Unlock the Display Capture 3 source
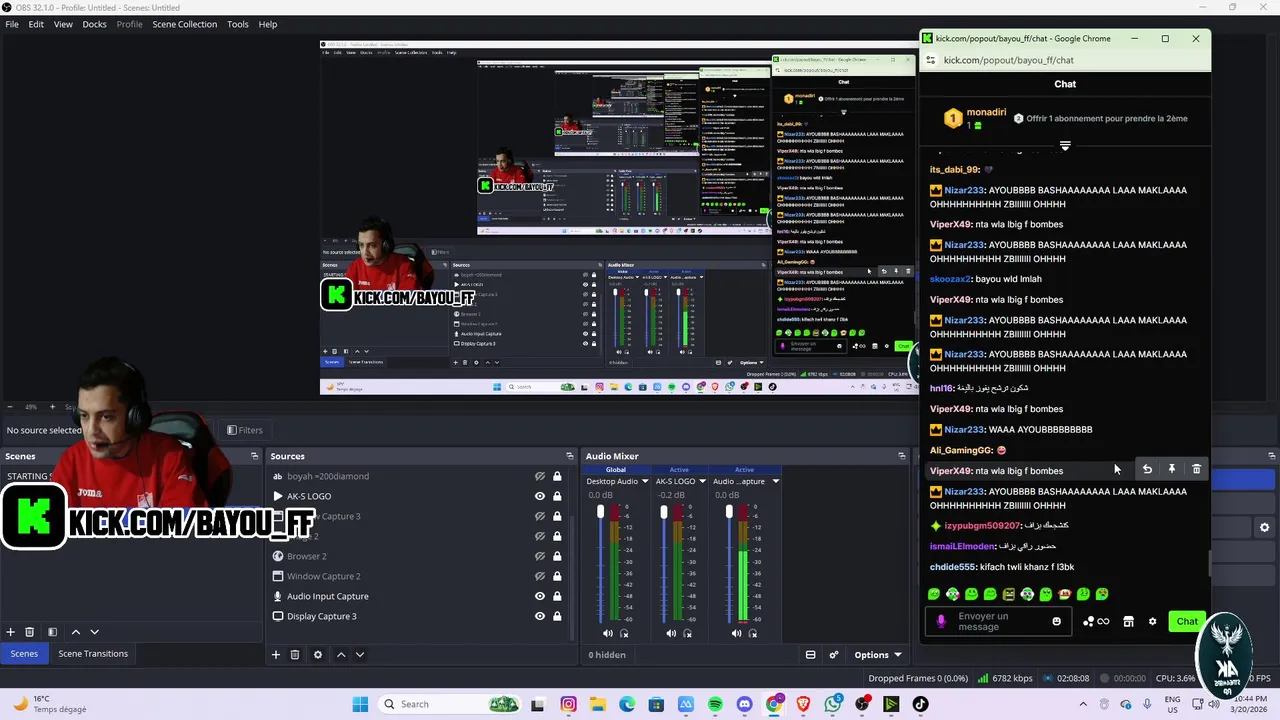 [557, 616]
